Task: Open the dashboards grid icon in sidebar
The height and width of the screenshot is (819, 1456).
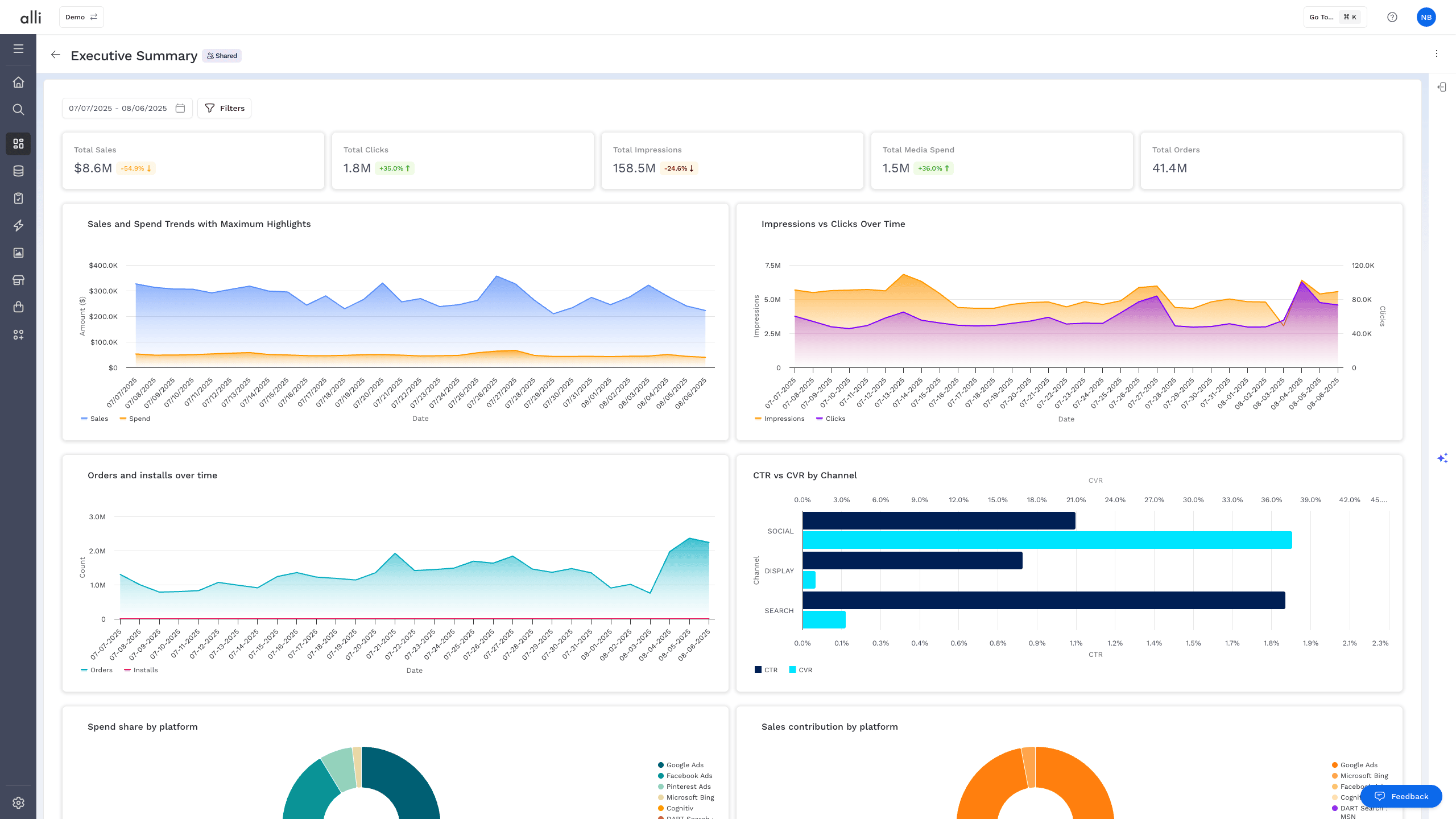Action: [x=18, y=144]
